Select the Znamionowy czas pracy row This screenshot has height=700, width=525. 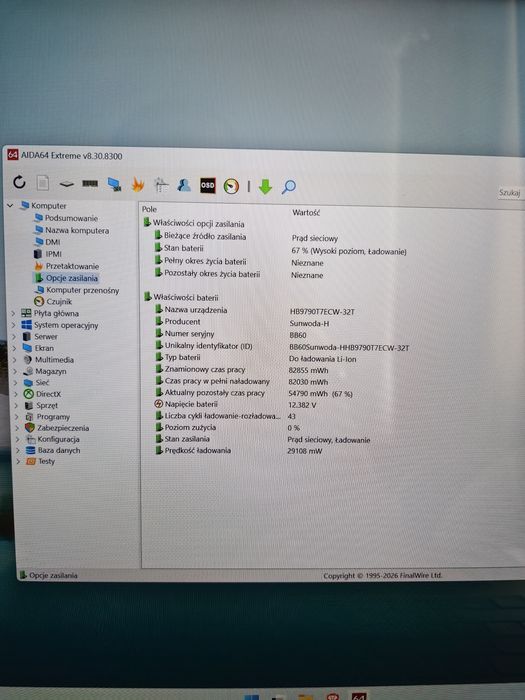click(x=242, y=370)
